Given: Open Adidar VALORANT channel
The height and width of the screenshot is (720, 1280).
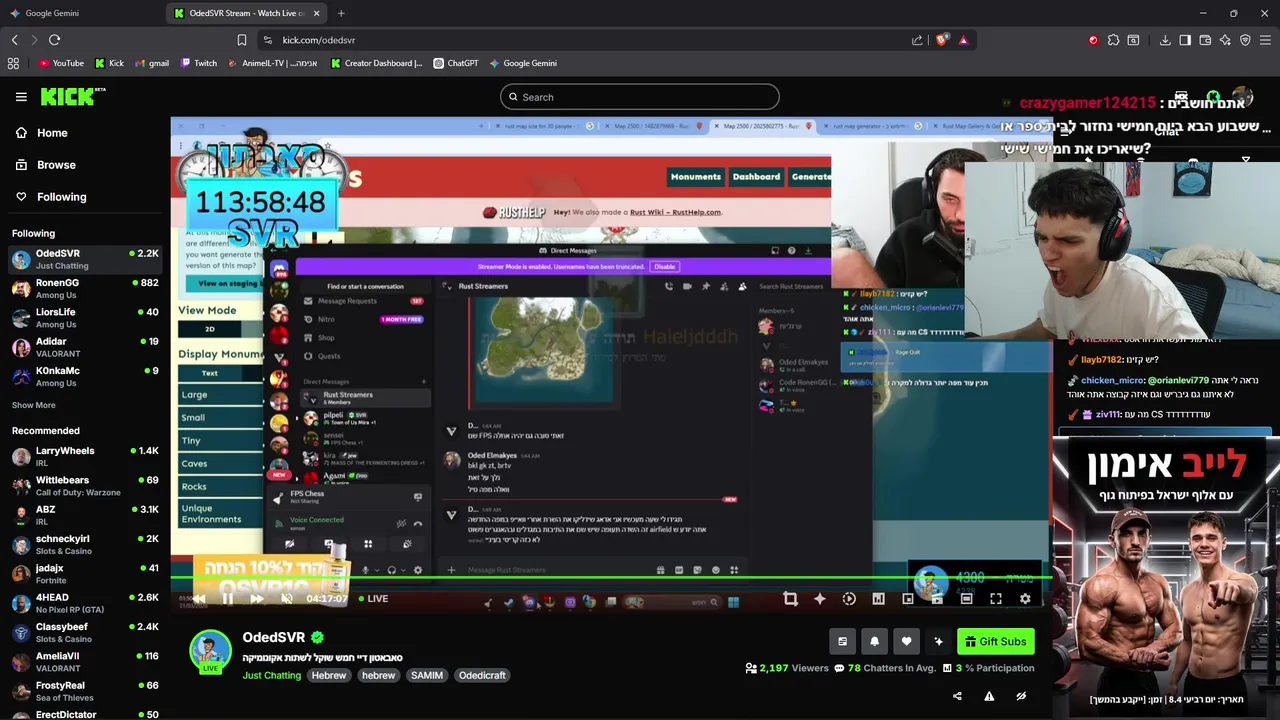Looking at the screenshot, I should pos(84,347).
